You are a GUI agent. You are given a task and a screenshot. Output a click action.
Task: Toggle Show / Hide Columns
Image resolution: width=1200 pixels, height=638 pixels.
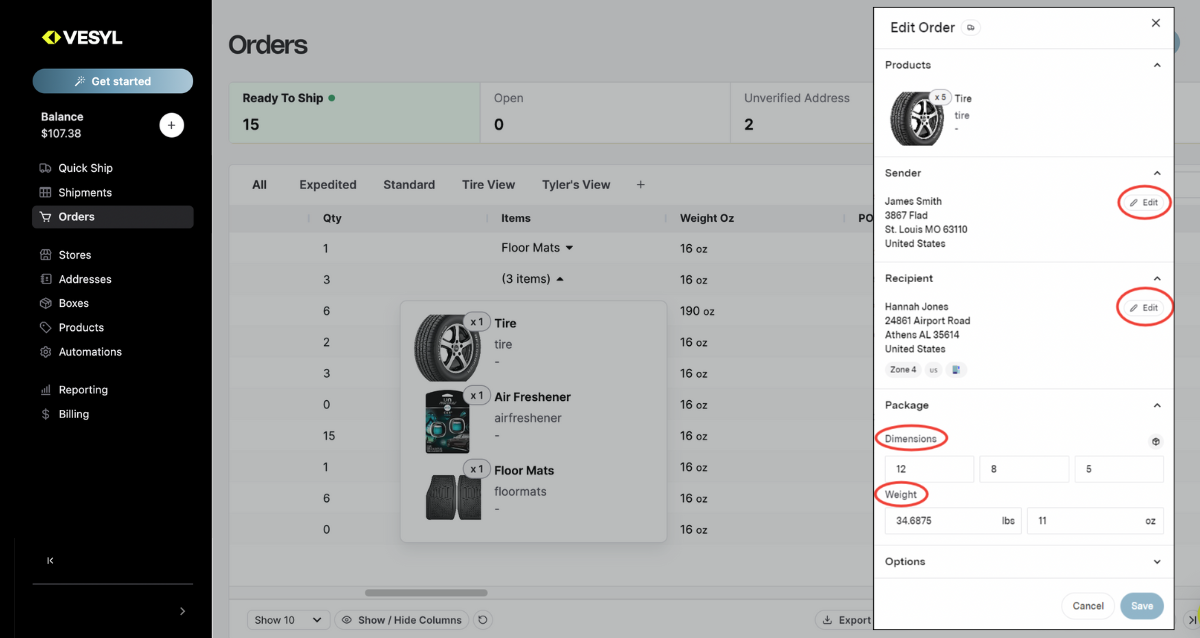click(402, 620)
